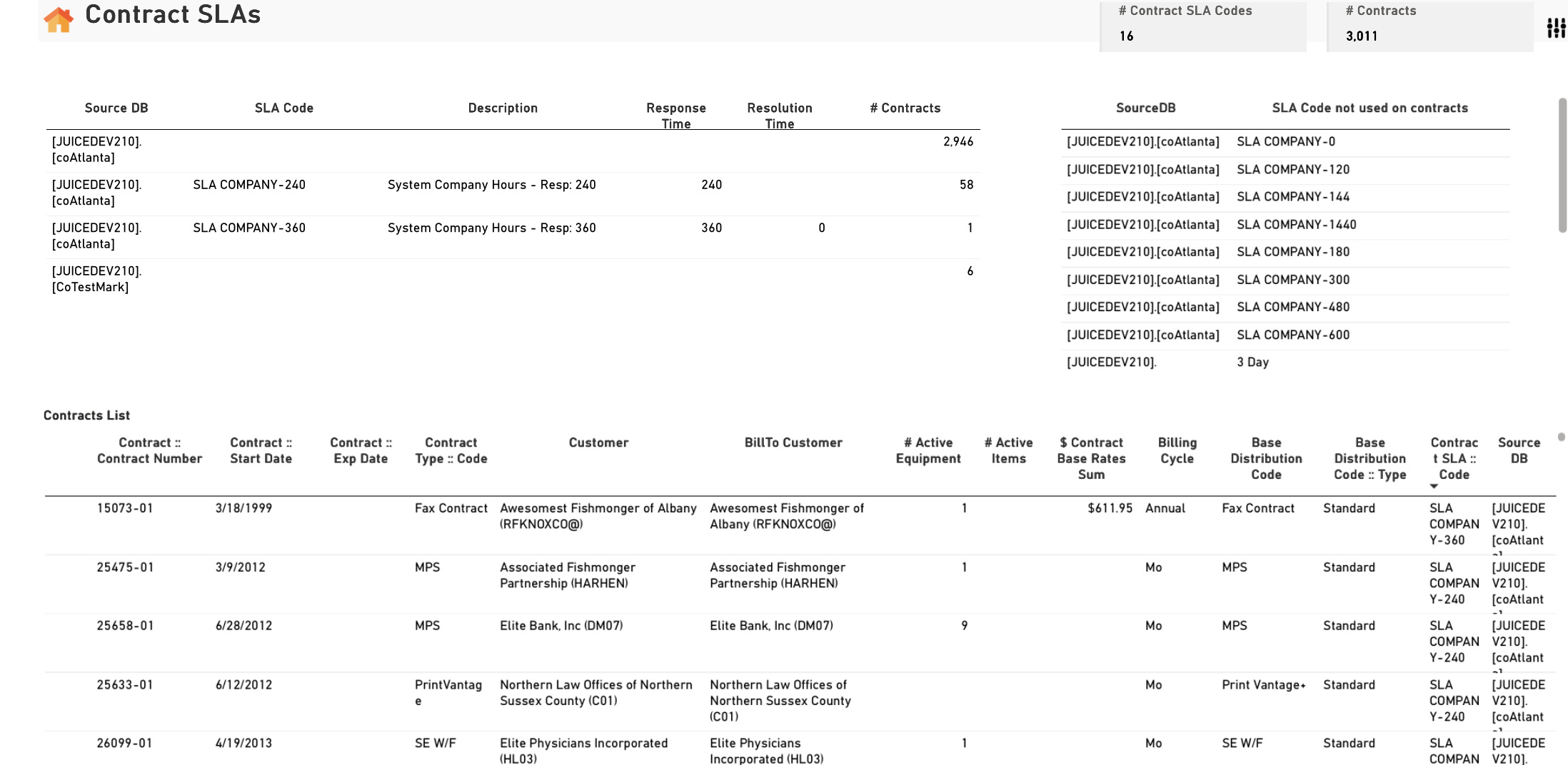Select SLA COMPANY-180 in unused codes list
The image size is (1568, 765).
1293,251
